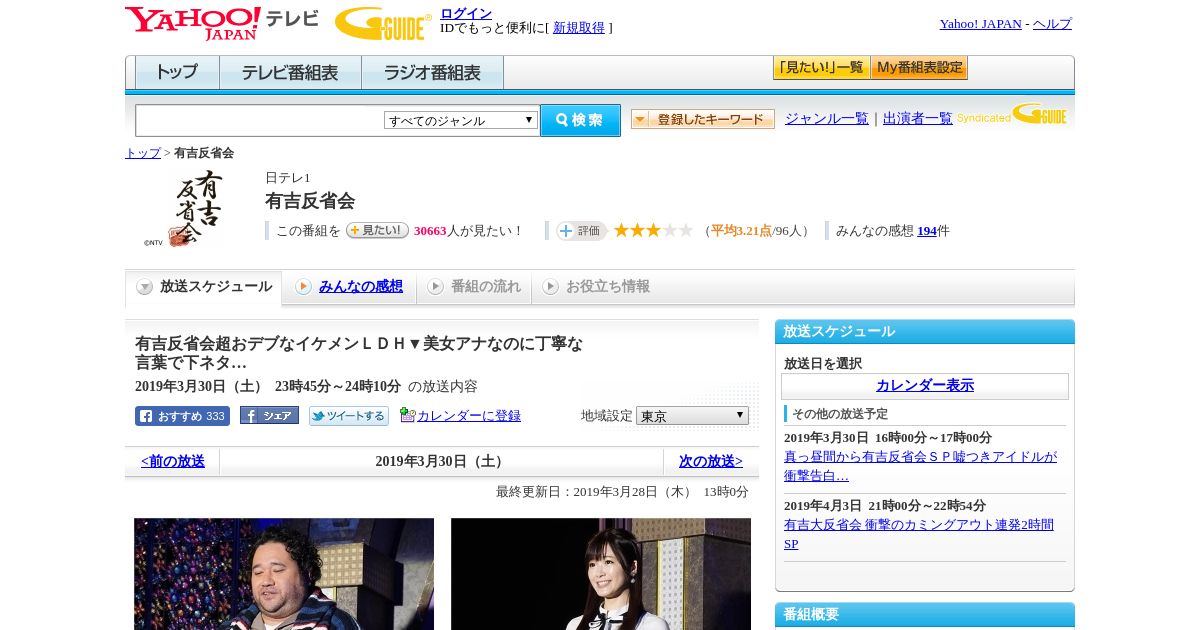Click the 検索 search button

tap(580, 120)
